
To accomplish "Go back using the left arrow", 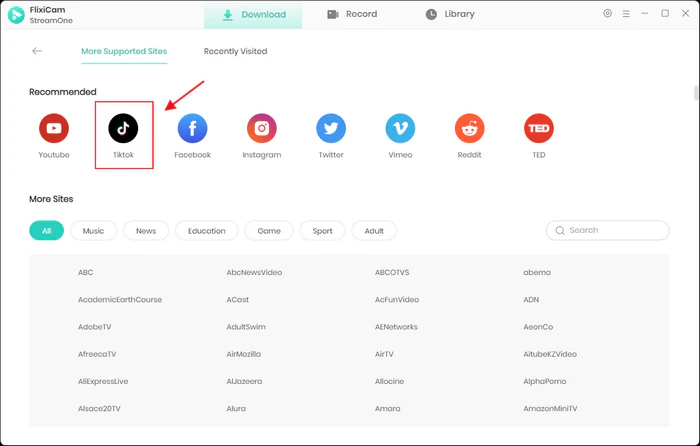I will 37,51.
